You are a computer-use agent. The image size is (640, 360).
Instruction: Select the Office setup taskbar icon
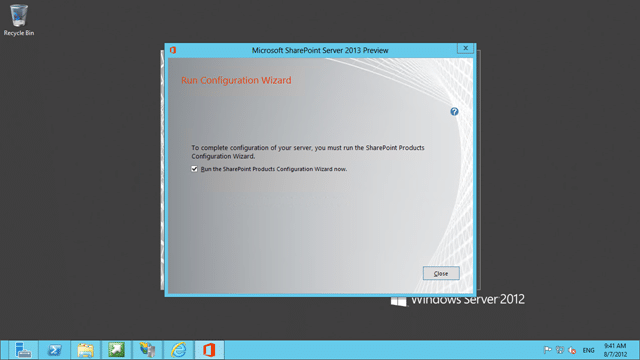[209, 350]
